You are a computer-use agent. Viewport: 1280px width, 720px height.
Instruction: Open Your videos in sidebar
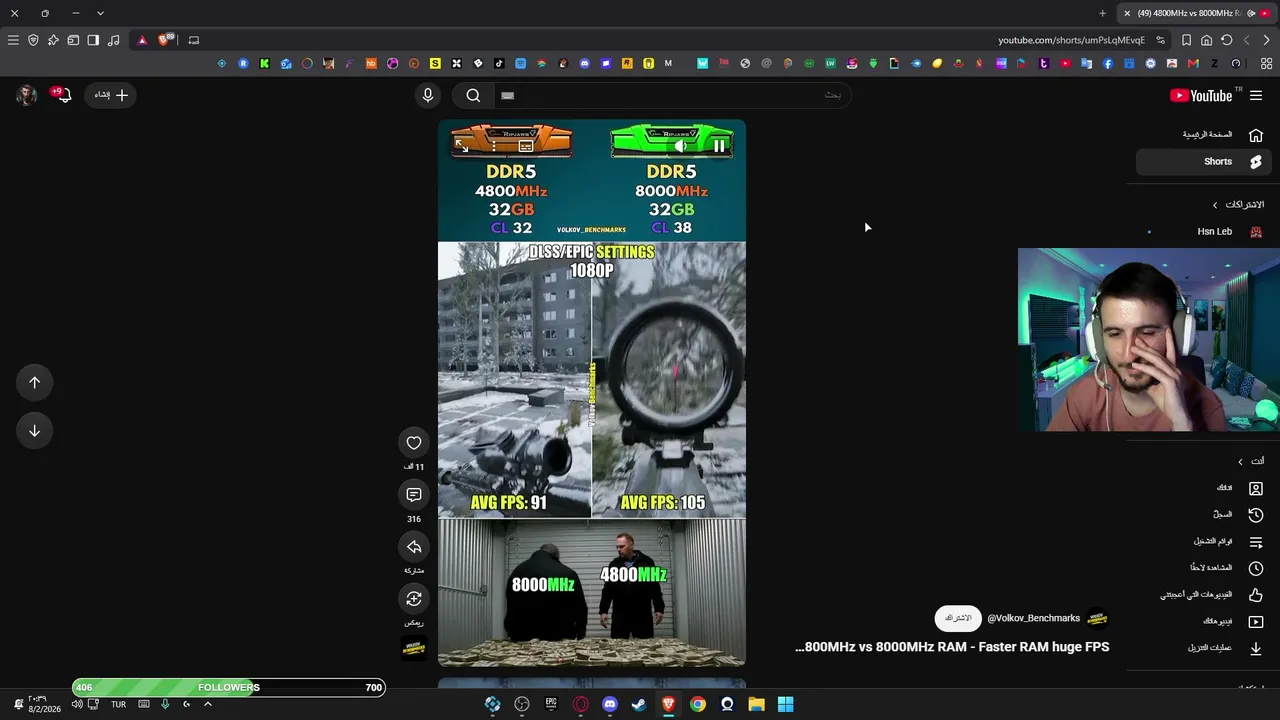click(x=1204, y=621)
